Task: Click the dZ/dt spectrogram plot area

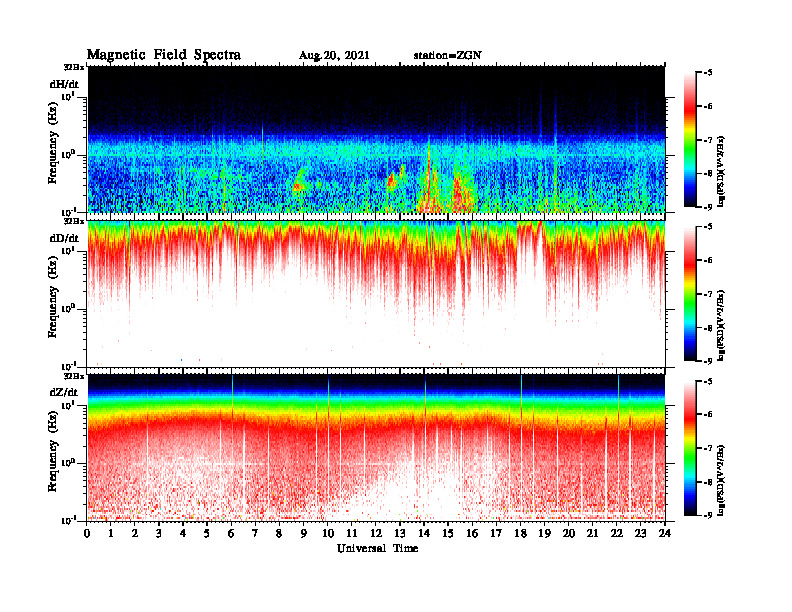Action: (x=376, y=448)
